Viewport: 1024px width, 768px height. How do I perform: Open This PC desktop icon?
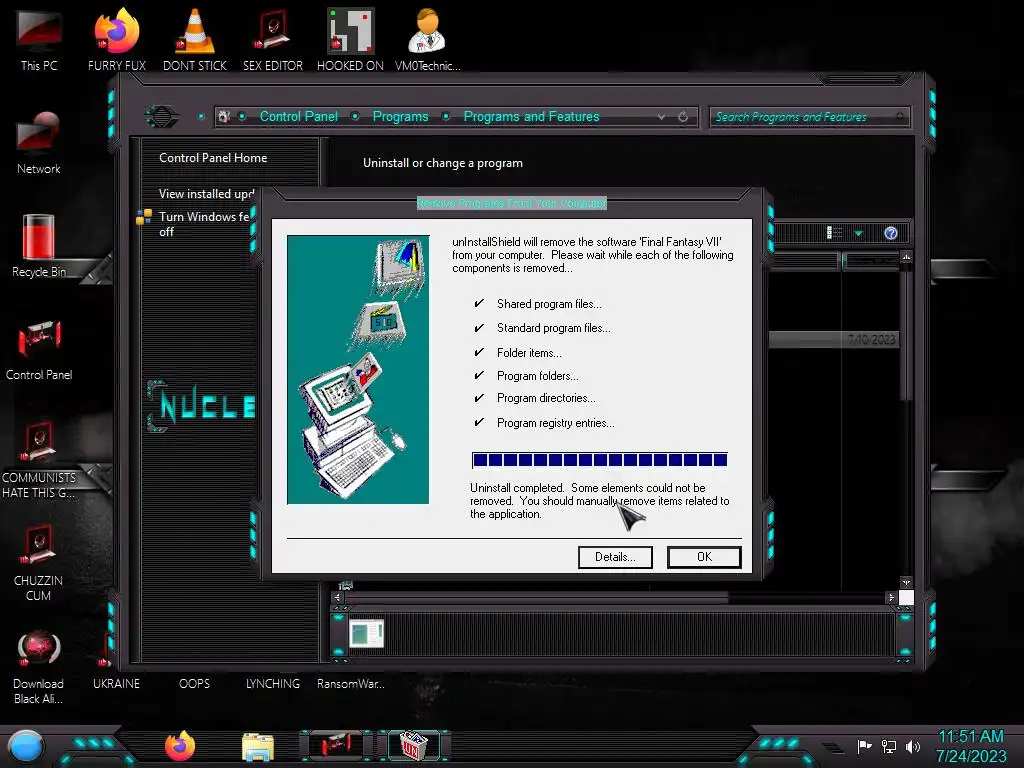(39, 40)
